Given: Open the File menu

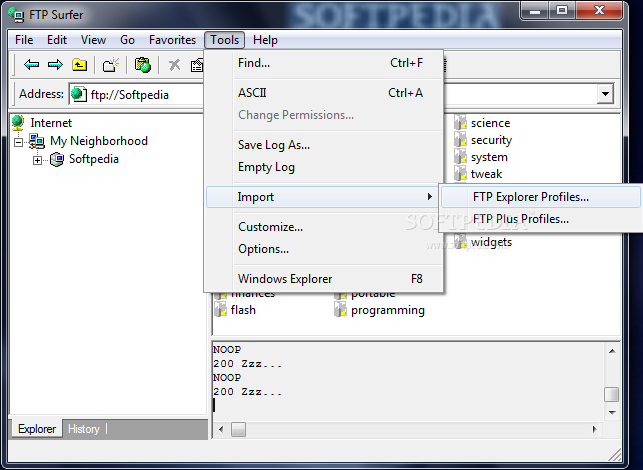Looking at the screenshot, I should 24,40.
